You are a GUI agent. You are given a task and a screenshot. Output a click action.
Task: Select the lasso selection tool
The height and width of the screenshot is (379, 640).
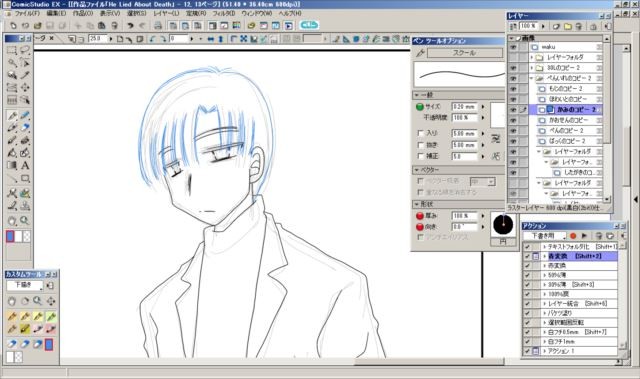(x=25, y=51)
